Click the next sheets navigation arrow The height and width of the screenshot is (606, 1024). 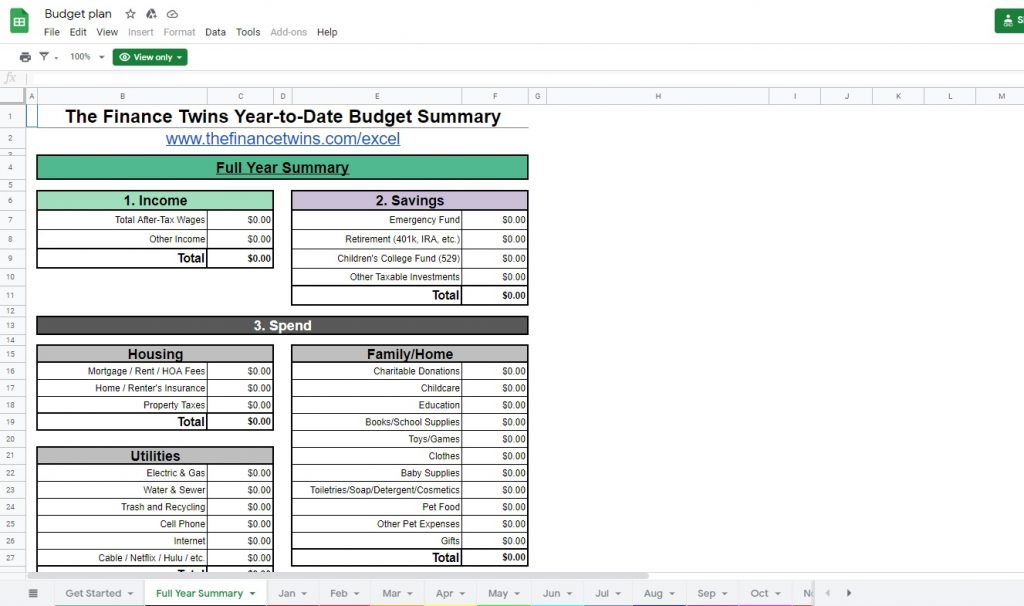(x=848, y=591)
